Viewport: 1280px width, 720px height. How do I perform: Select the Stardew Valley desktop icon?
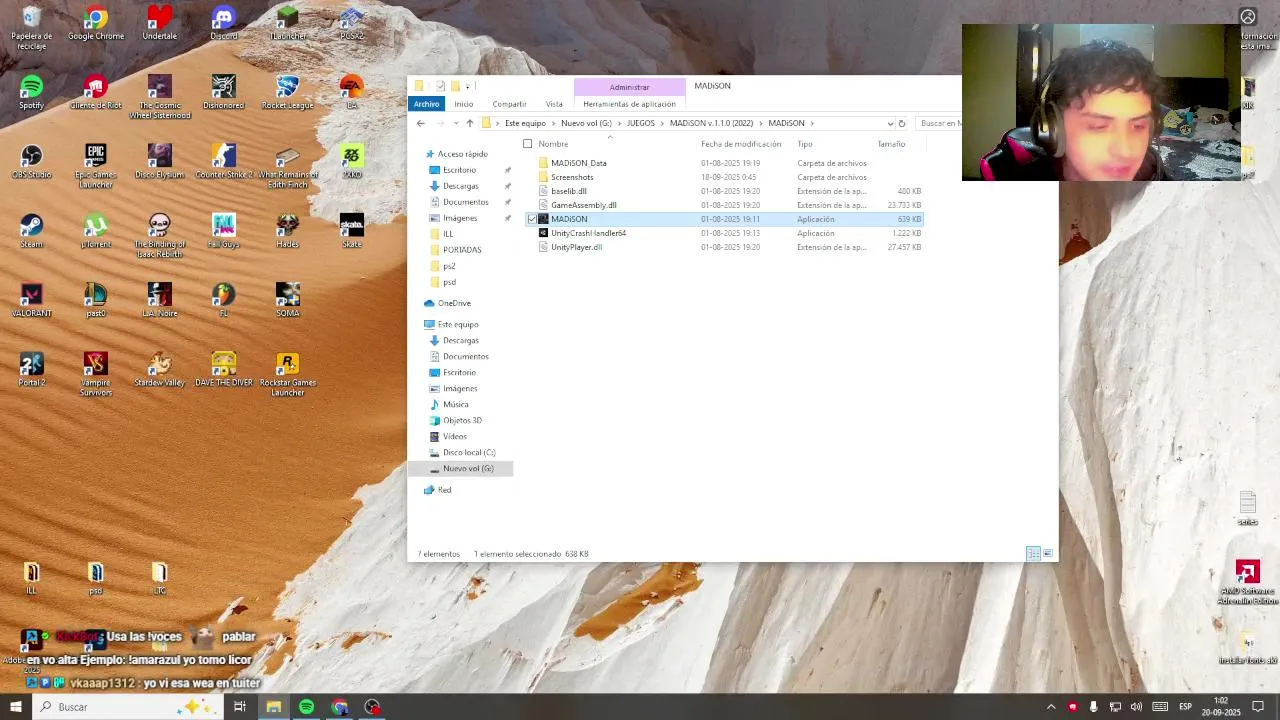coord(160,369)
